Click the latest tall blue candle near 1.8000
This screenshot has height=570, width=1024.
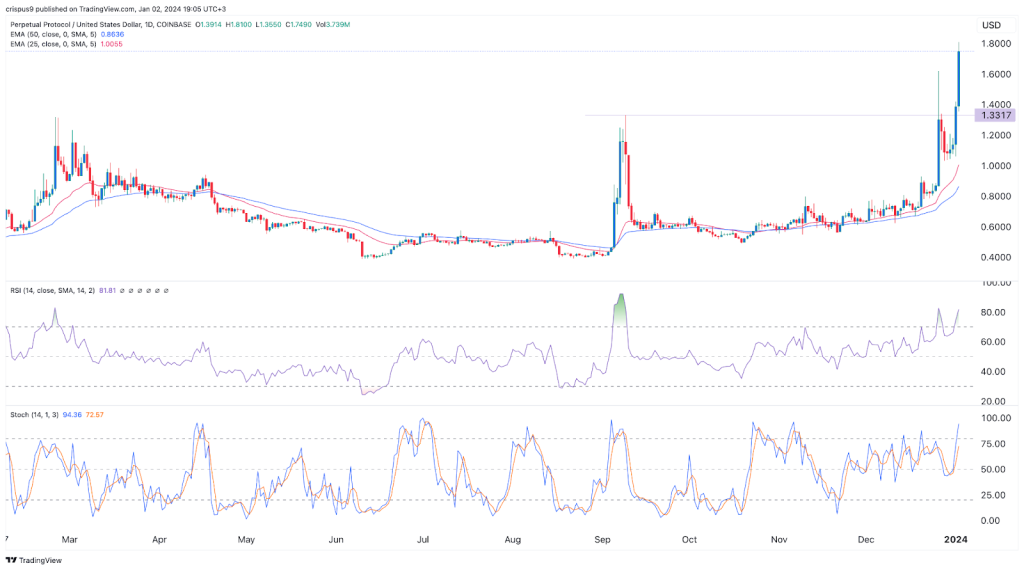pos(959,77)
